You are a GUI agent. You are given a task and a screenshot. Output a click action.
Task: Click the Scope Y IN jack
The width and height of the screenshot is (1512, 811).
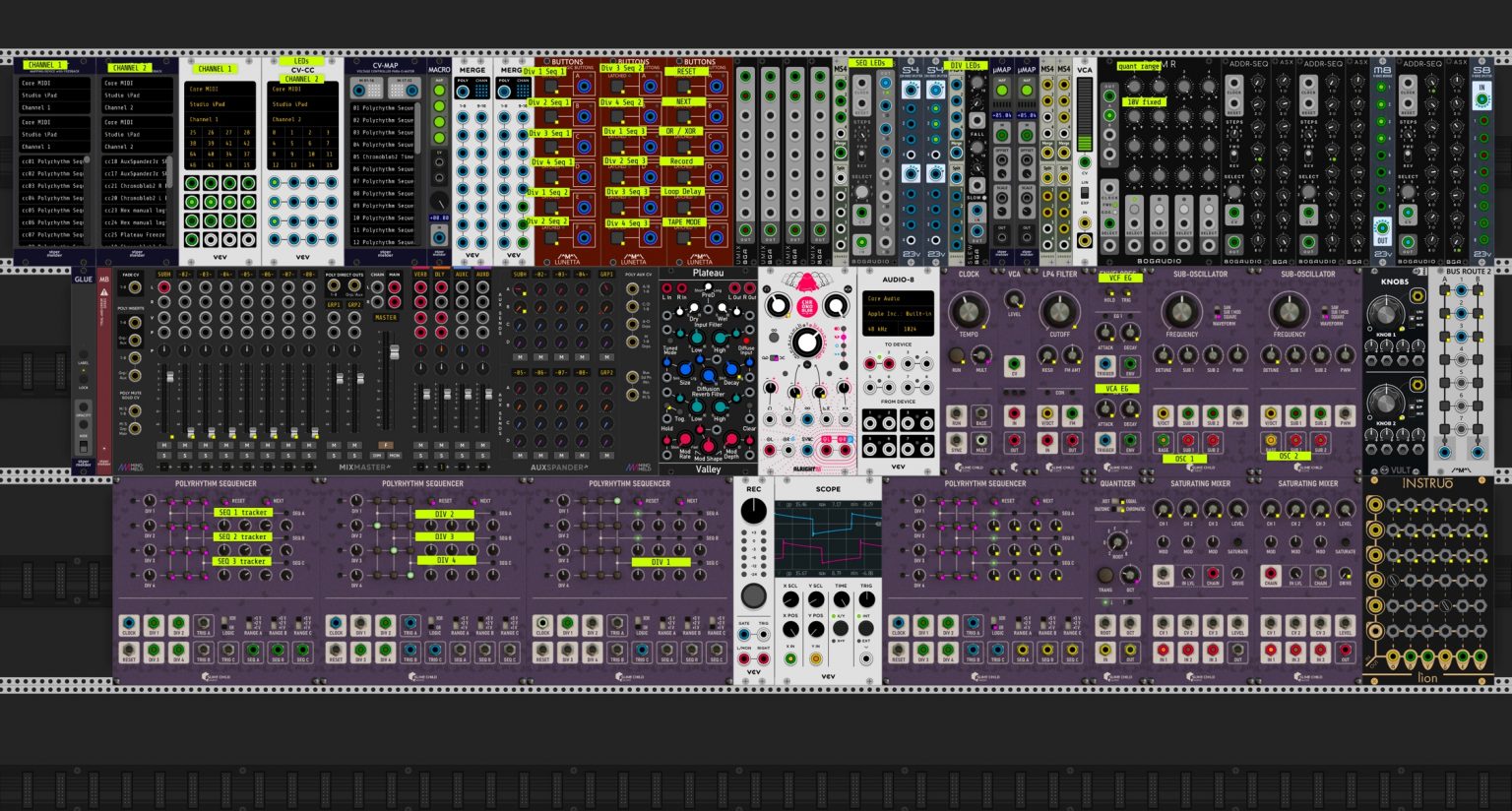(816, 659)
